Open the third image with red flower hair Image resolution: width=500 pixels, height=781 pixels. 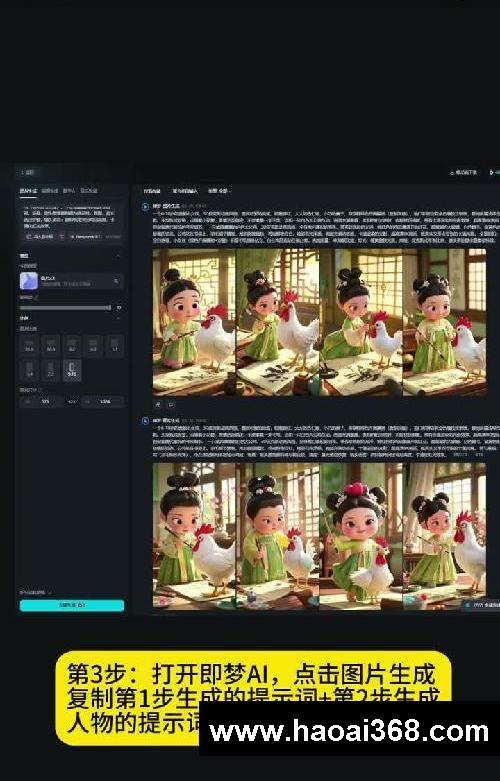click(361, 536)
